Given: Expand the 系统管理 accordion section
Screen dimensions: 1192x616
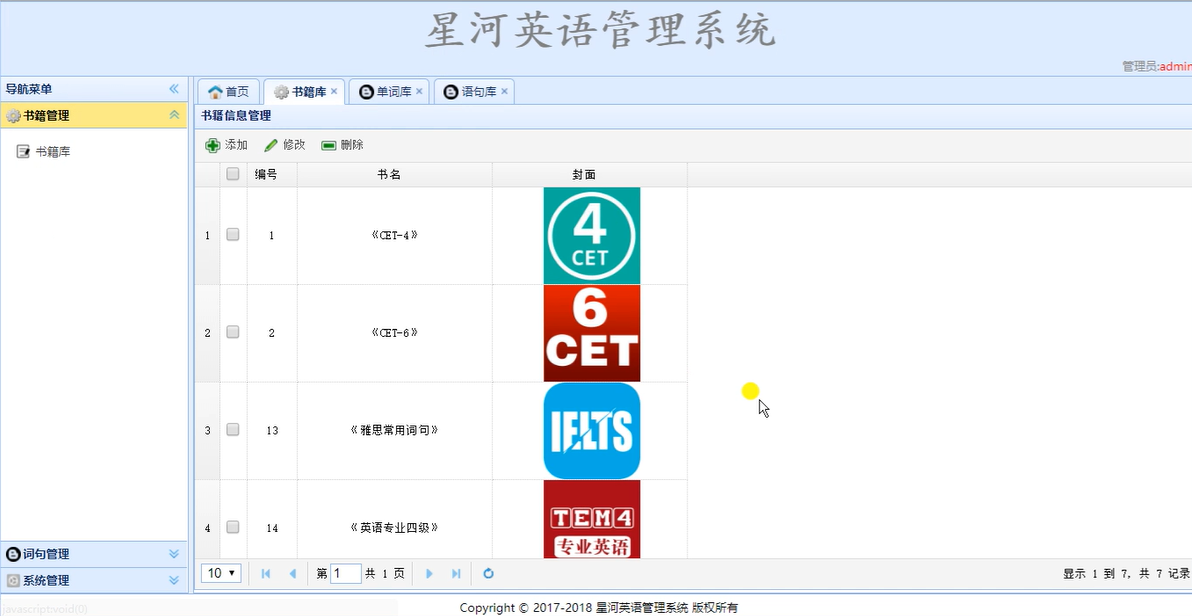Looking at the screenshot, I should [174, 580].
